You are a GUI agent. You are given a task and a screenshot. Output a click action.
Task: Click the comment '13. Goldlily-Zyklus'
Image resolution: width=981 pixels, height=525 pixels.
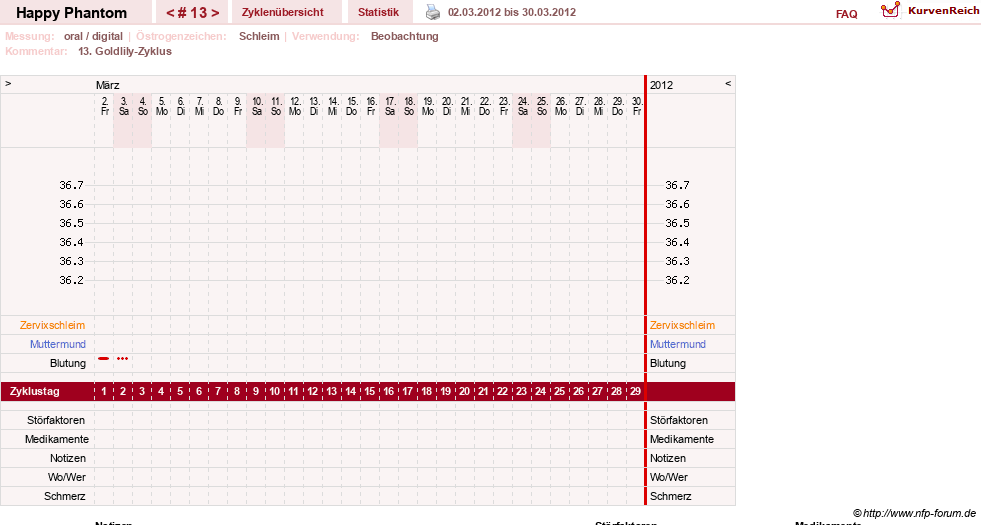pos(125,51)
